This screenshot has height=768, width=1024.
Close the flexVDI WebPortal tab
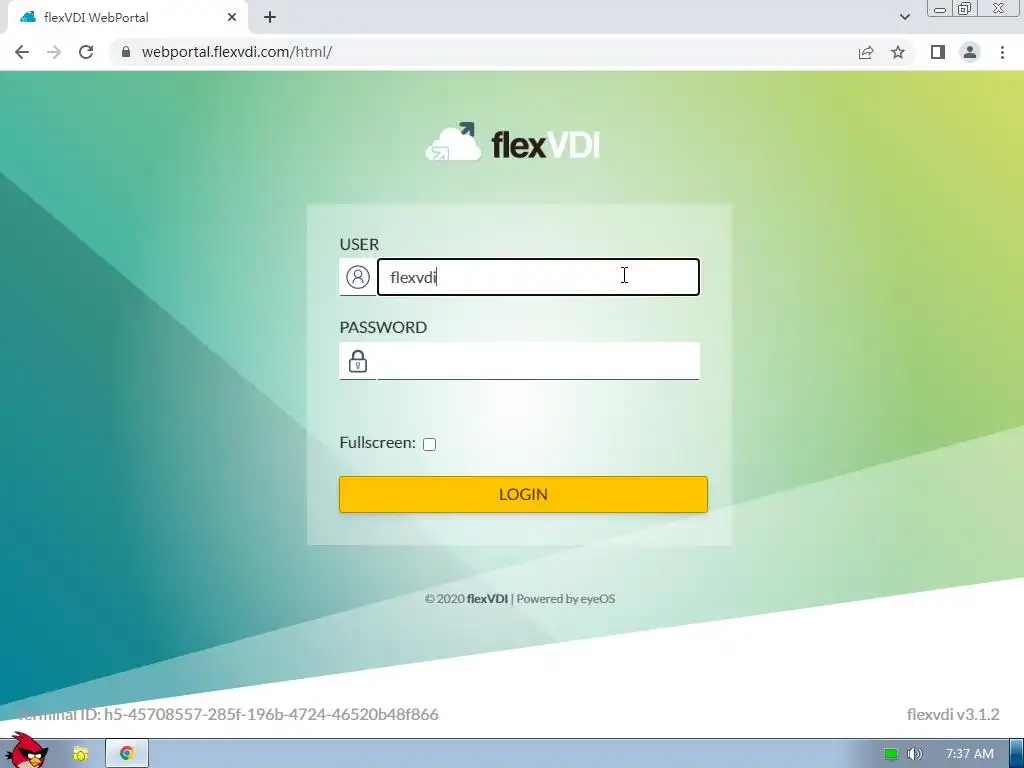coord(232,17)
